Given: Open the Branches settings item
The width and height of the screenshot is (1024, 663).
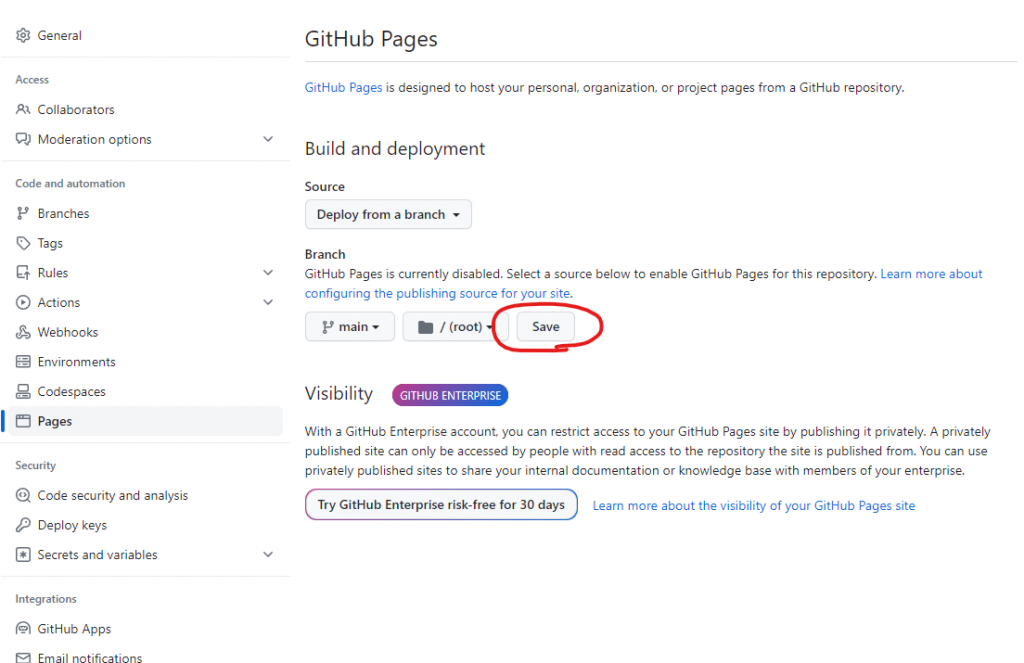Looking at the screenshot, I should [x=63, y=214].
